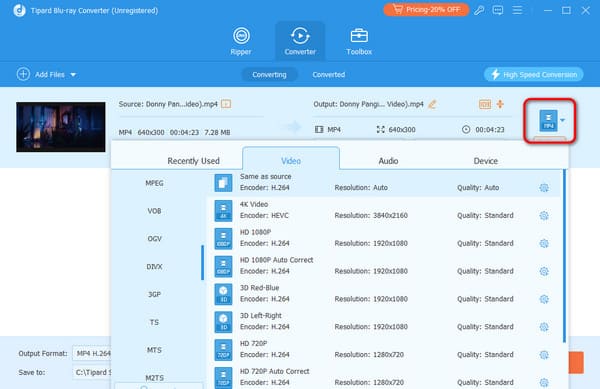This screenshot has height=389, width=600.
Task: Click the Pricing-20% OFF button
Action: 426,10
